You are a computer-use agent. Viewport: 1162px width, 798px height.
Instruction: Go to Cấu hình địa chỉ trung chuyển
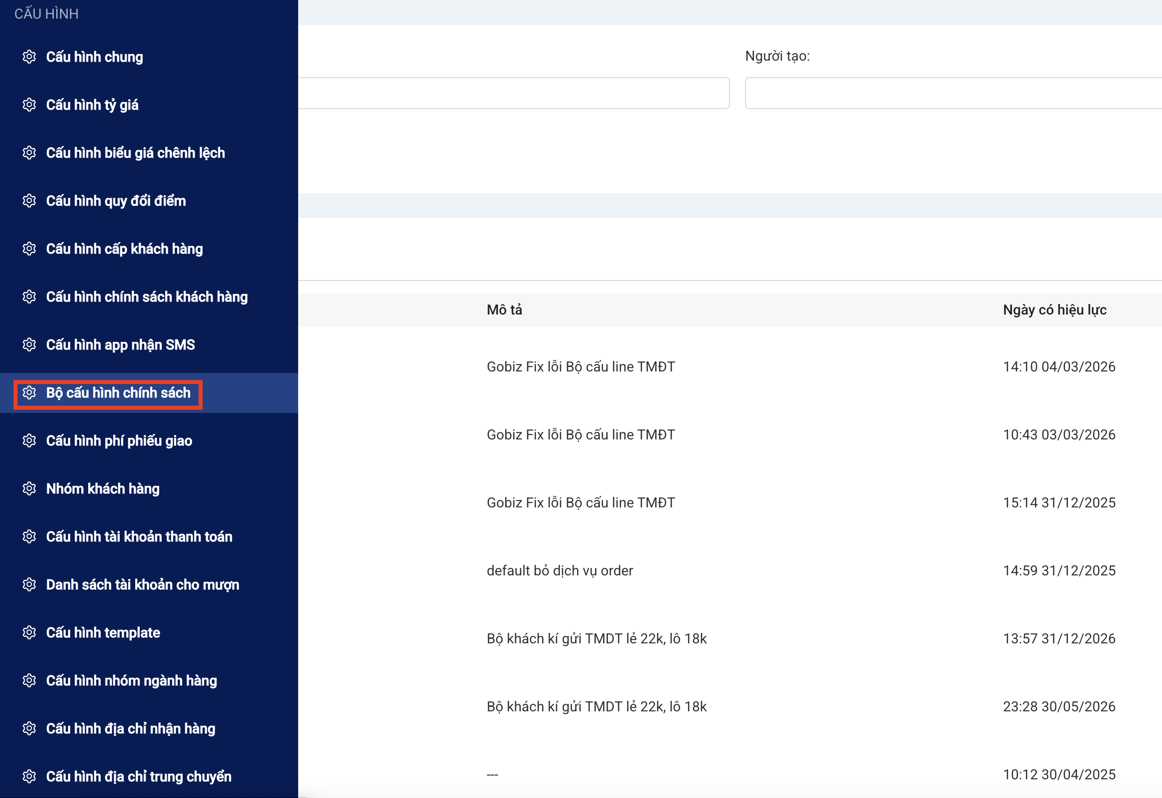[138, 777]
